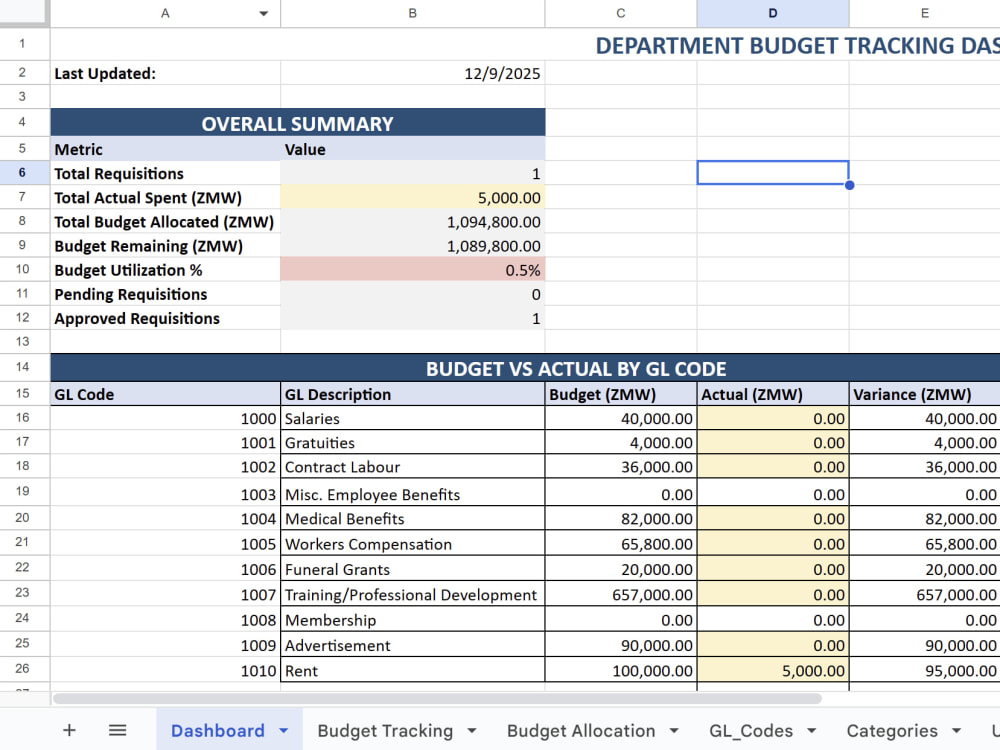Click the 'Gratuities' description cell

click(x=413, y=443)
